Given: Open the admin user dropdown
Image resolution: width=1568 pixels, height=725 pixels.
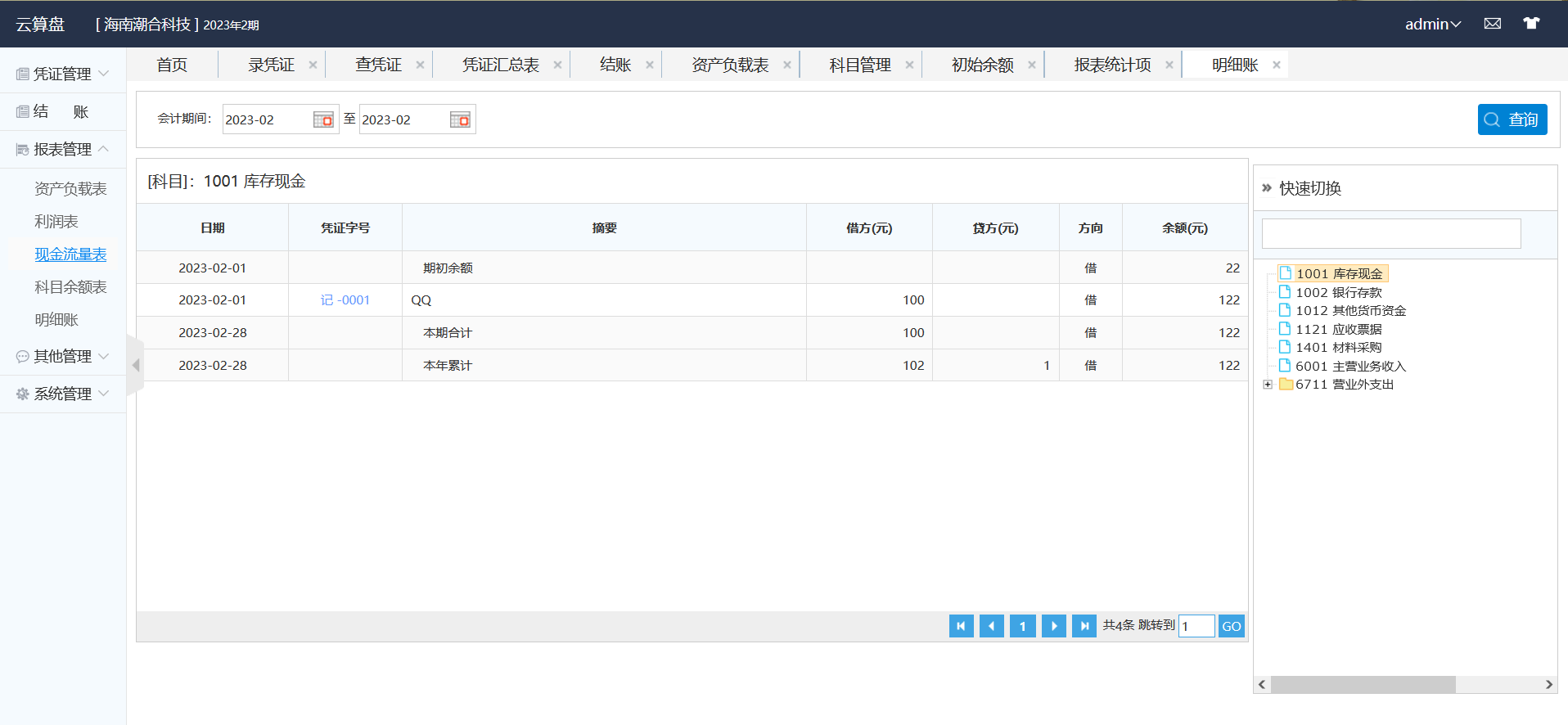Looking at the screenshot, I should pos(1432,25).
